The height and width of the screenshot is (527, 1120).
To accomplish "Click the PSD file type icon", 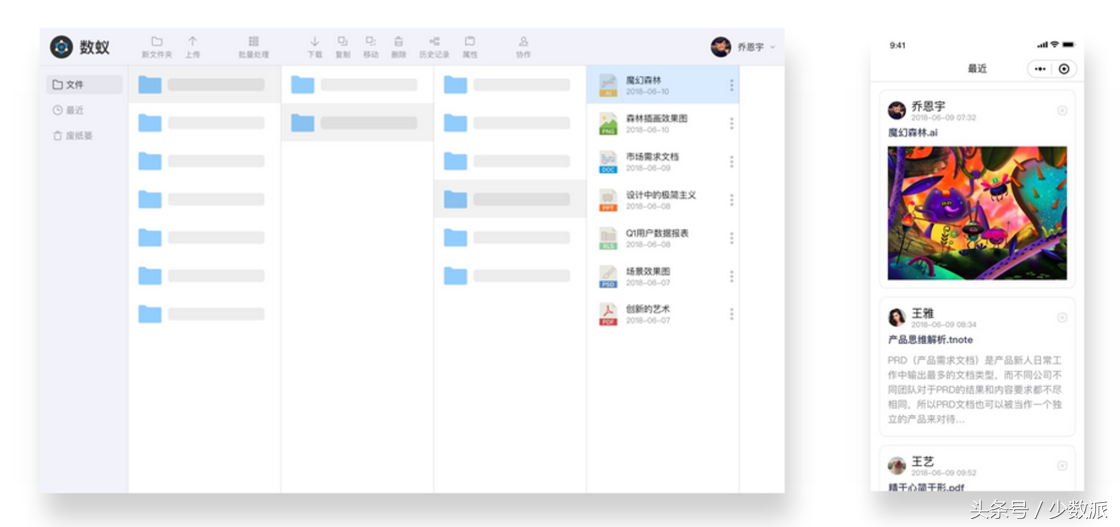I will [x=608, y=276].
